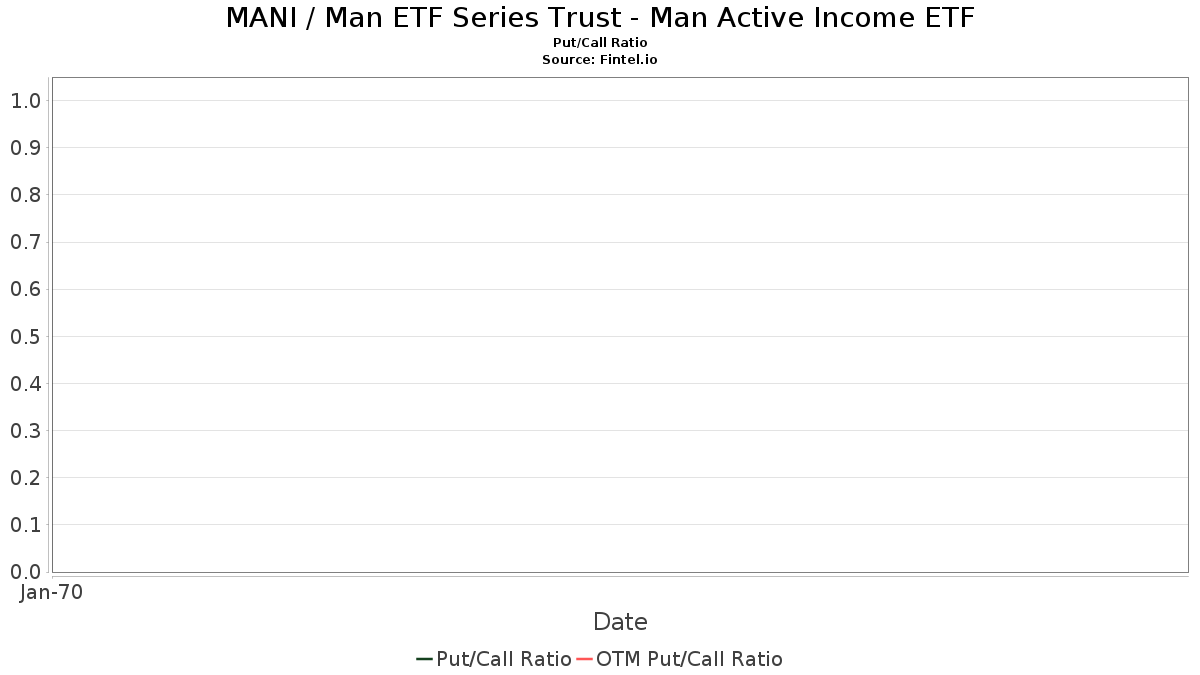Click the 0.1 y-axis label

[x=25, y=525]
